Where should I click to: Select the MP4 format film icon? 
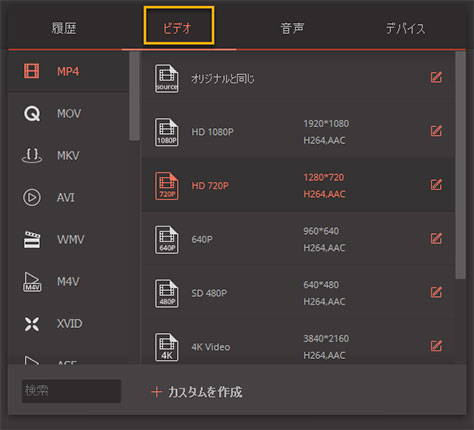click(x=31, y=71)
